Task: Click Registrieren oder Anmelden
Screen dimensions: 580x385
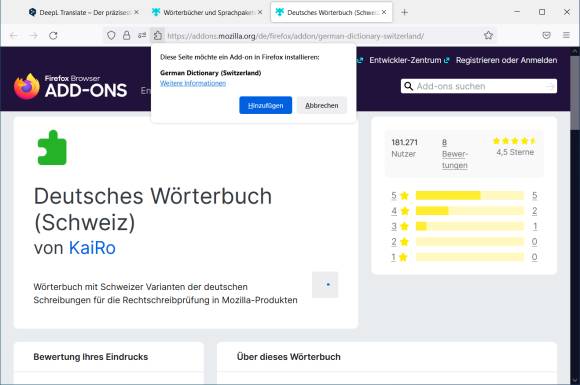Action: coord(506,60)
